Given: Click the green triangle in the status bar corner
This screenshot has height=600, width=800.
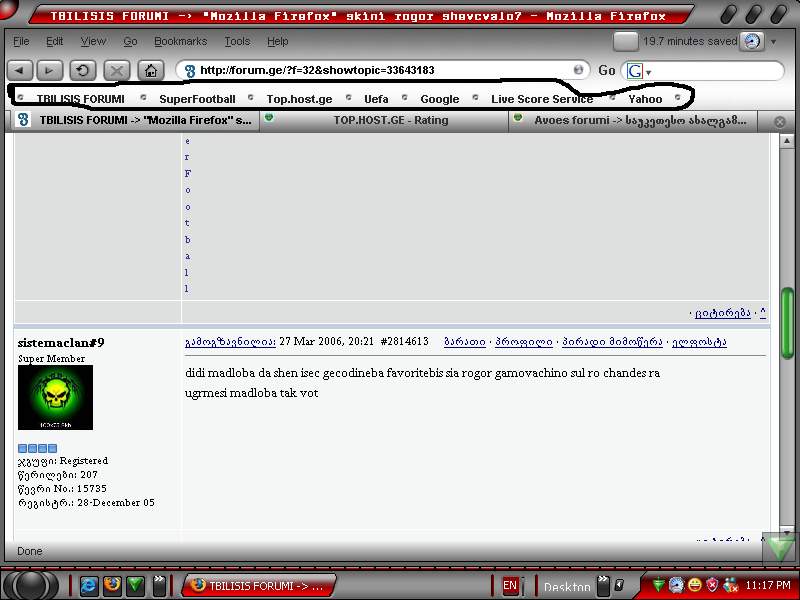Looking at the screenshot, I should tap(780, 548).
